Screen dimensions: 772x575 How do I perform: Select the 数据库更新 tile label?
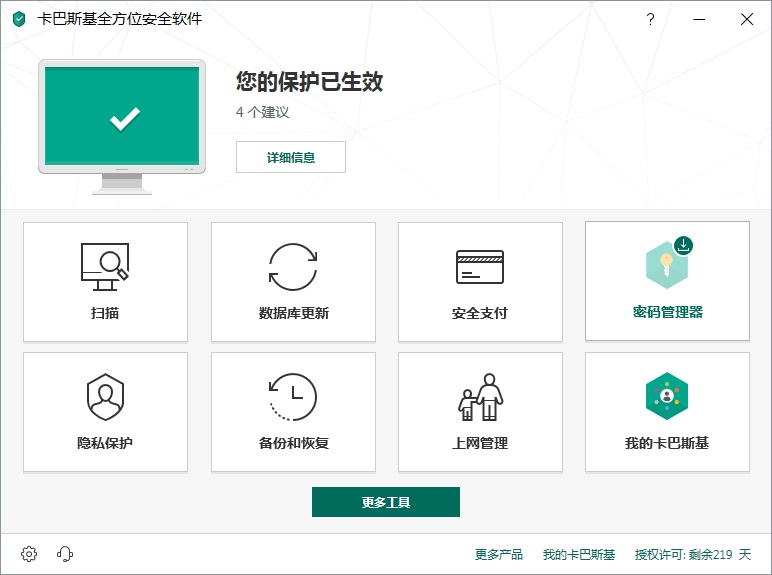[x=293, y=313]
